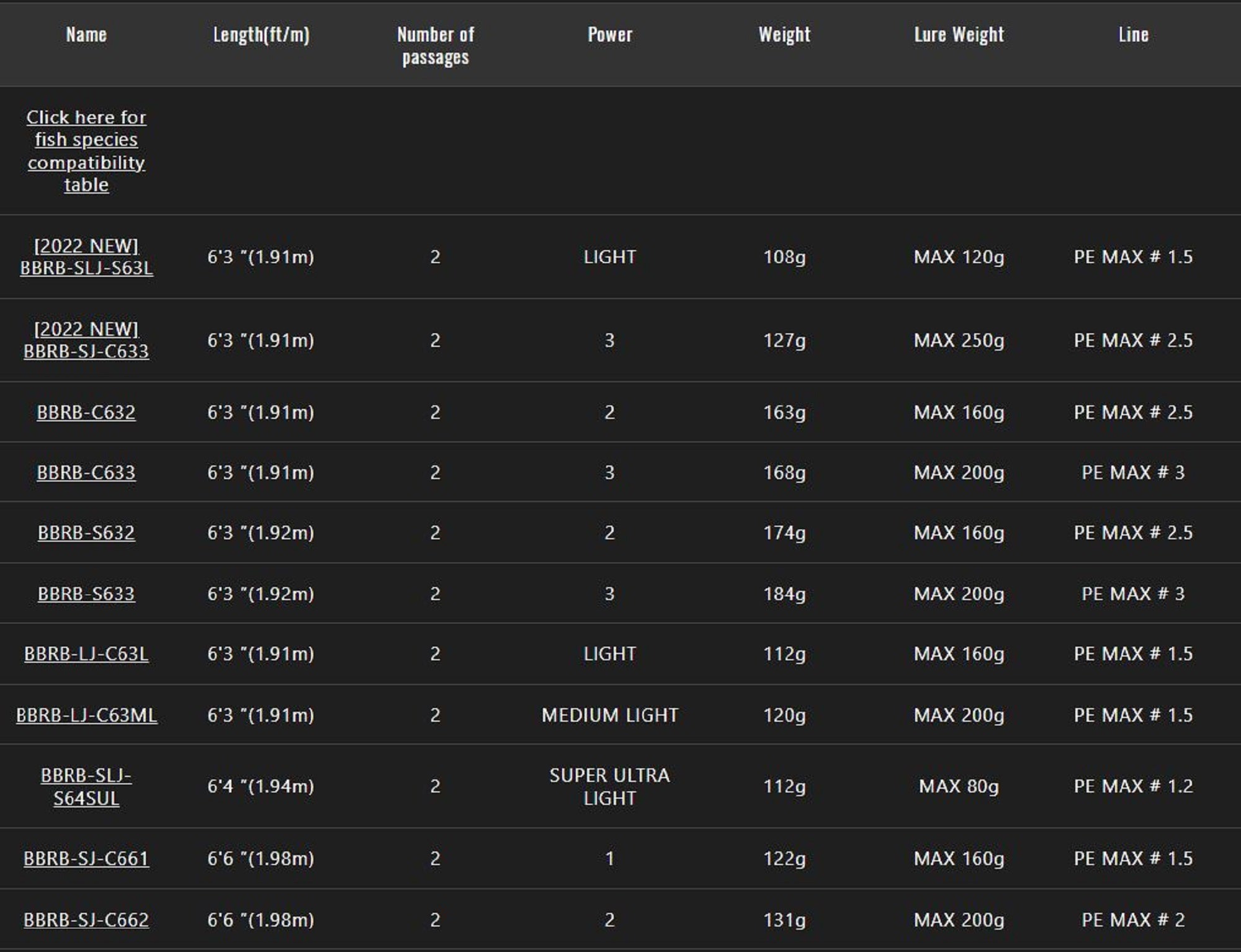The width and height of the screenshot is (1241, 952).
Task: Click the MEDIUM LIGHT power cell
Action: coord(610,715)
